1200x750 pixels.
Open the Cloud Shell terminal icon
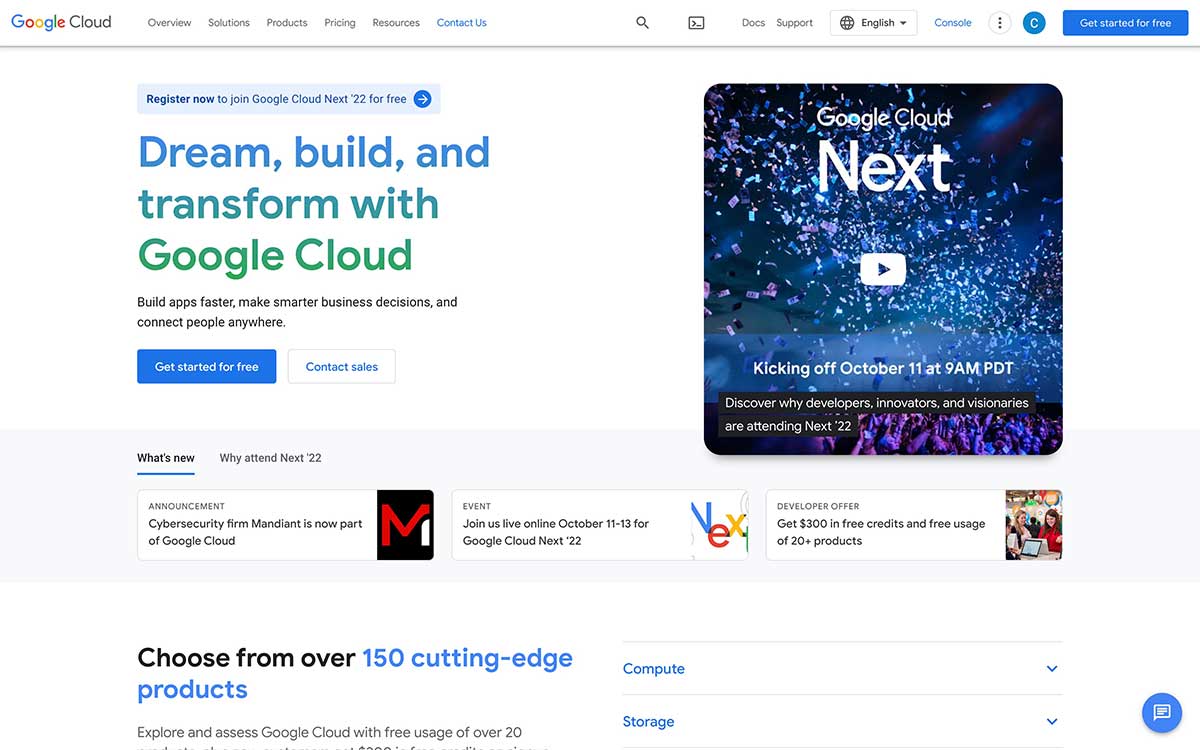tap(696, 21)
